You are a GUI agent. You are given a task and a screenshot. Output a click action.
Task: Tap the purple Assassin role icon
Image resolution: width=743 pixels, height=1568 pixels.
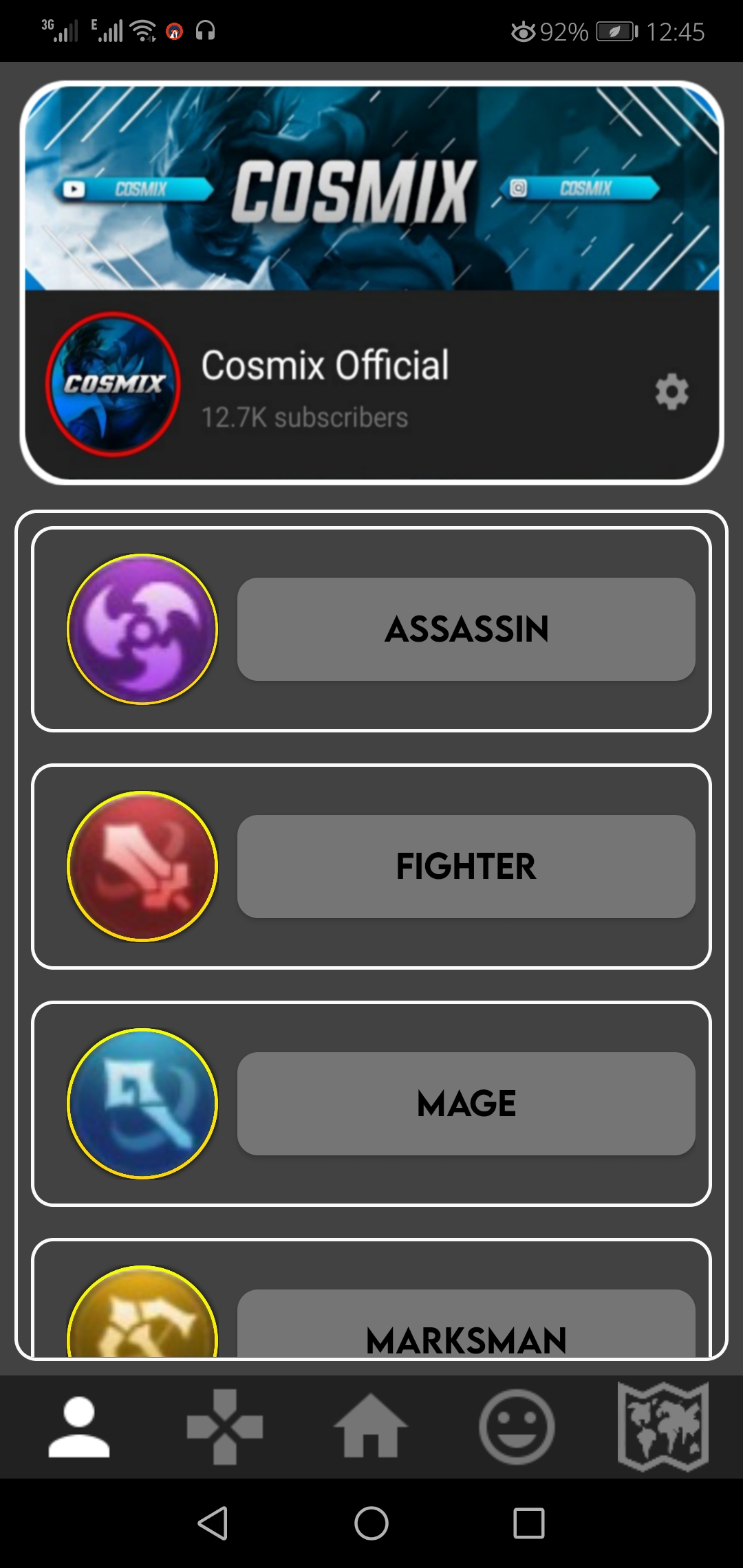[142, 629]
